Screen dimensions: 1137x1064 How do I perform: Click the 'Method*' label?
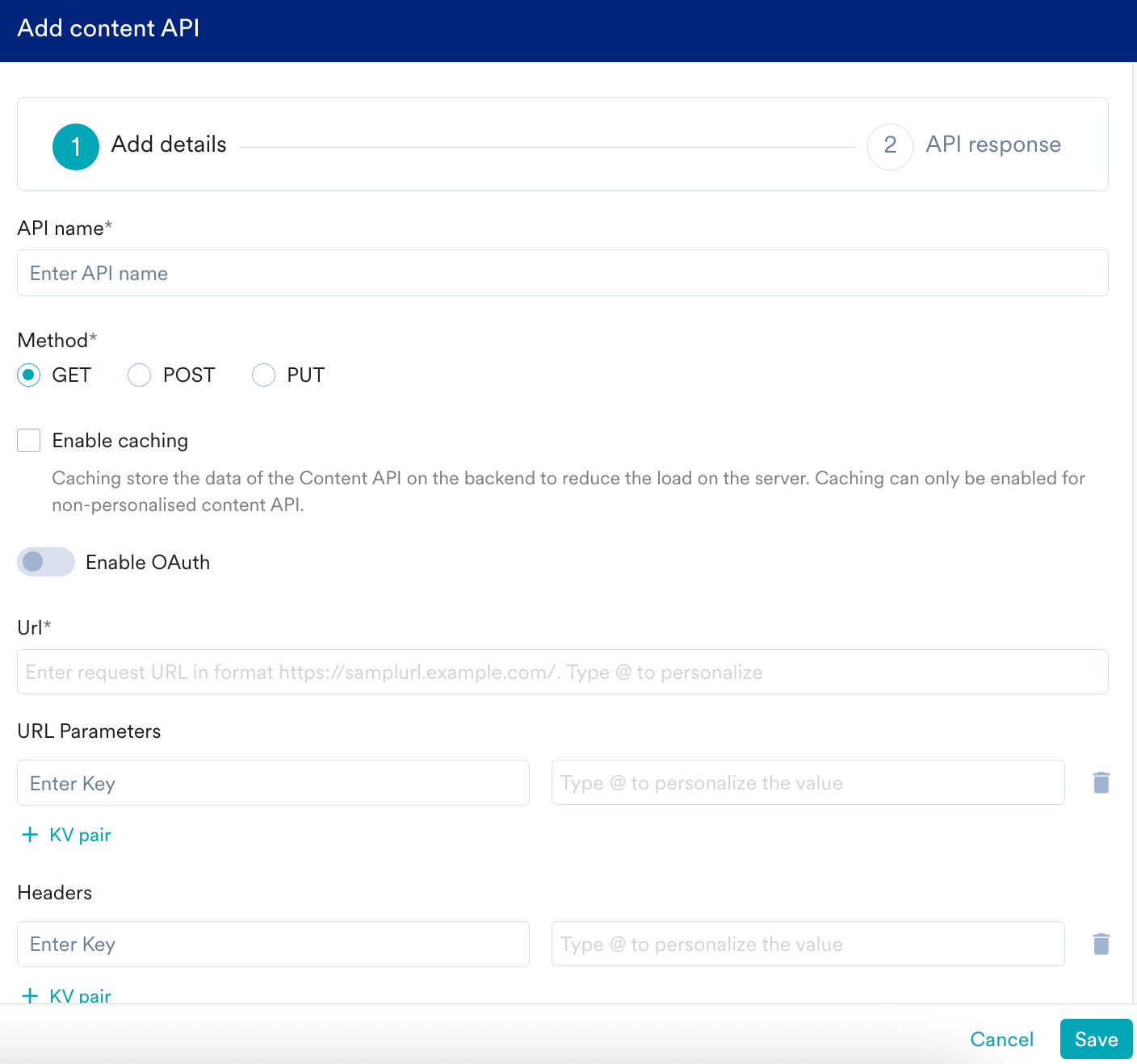point(57,341)
